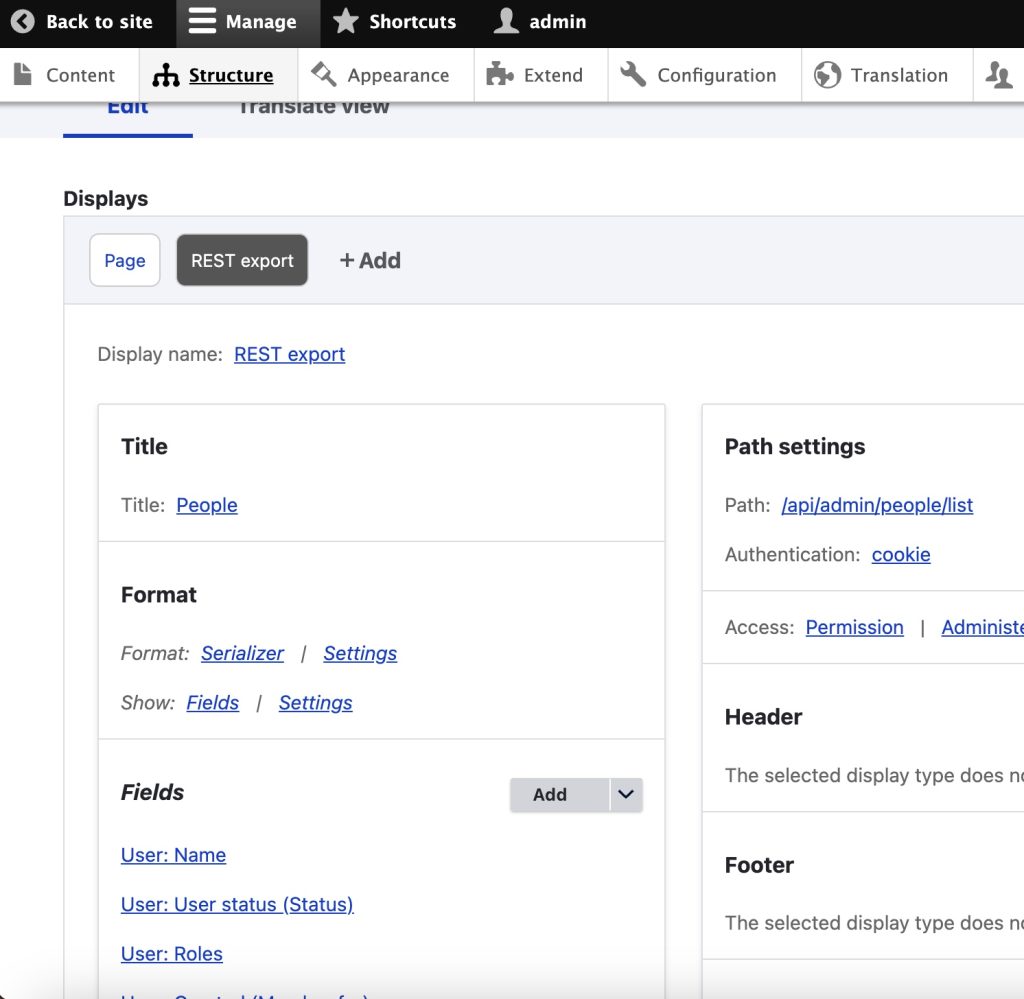Select the REST export display
This screenshot has width=1024, height=999.
coord(242,260)
